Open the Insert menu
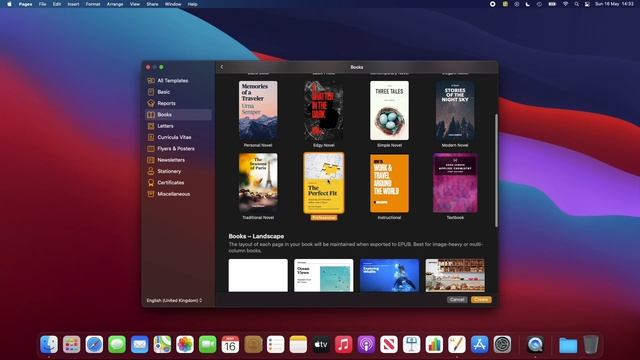Image resolution: width=640 pixels, height=360 pixels. [73, 4]
